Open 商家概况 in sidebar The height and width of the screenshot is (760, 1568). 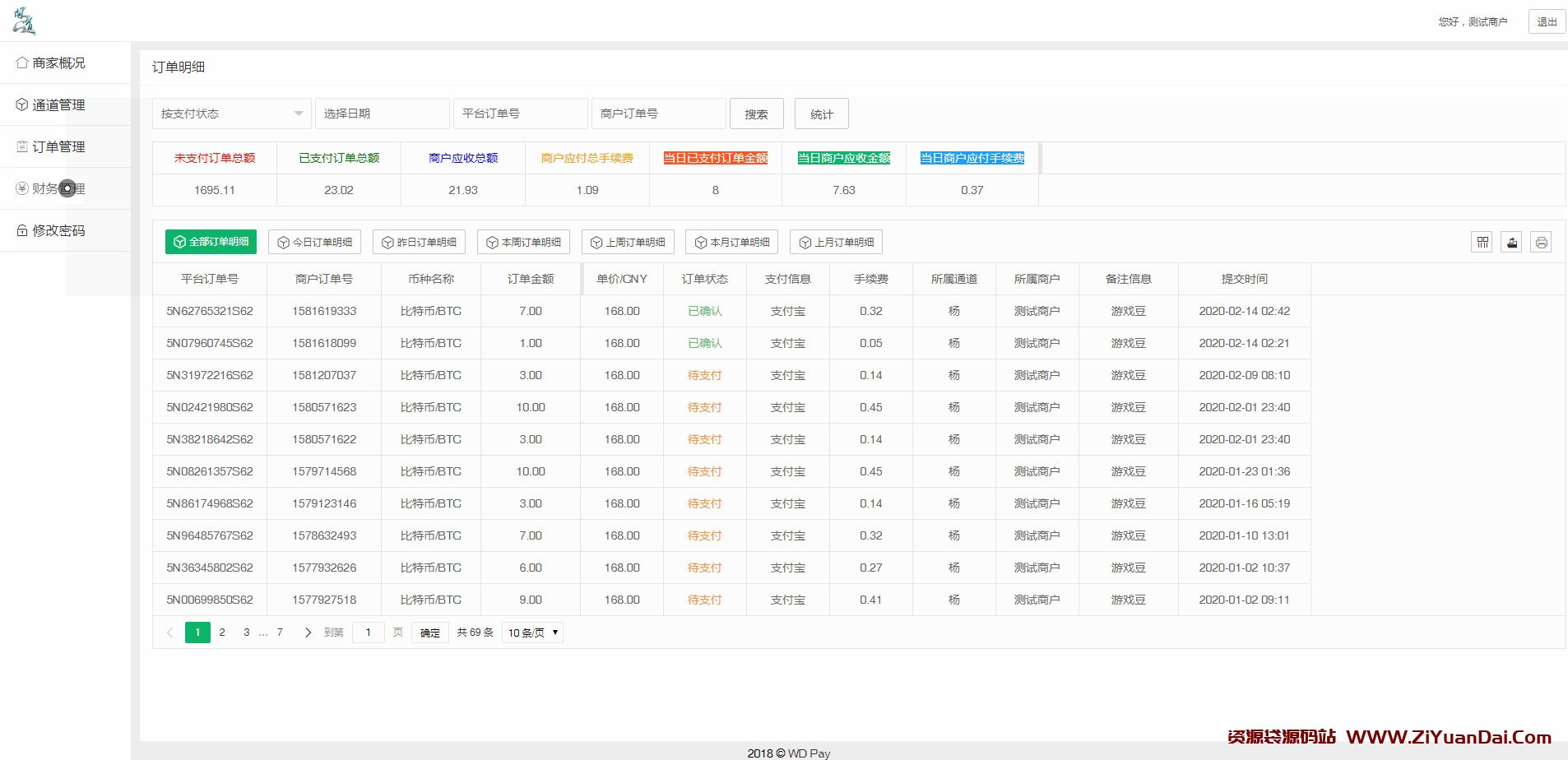tap(65, 63)
